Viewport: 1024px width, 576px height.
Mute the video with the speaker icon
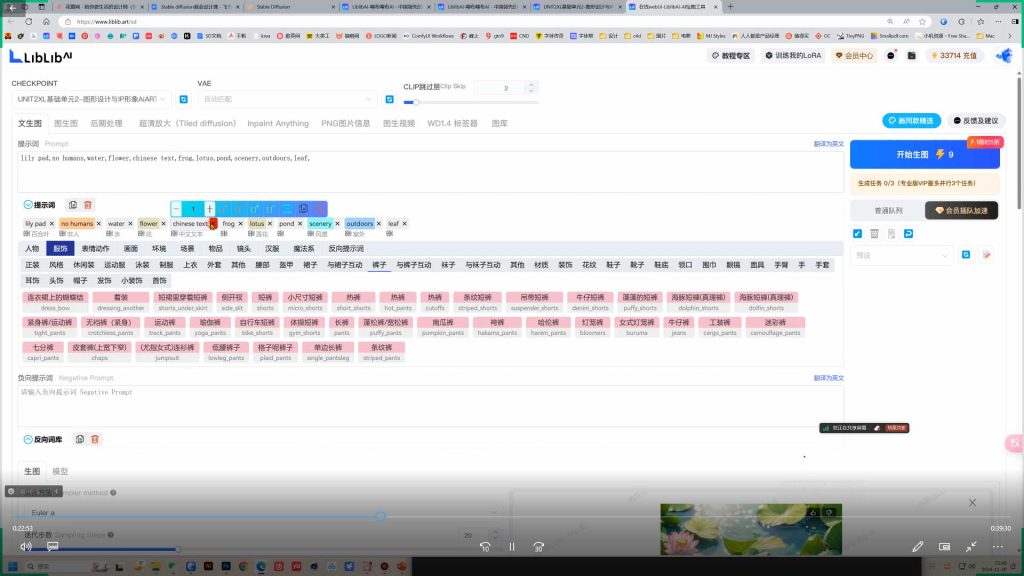tap(26, 546)
